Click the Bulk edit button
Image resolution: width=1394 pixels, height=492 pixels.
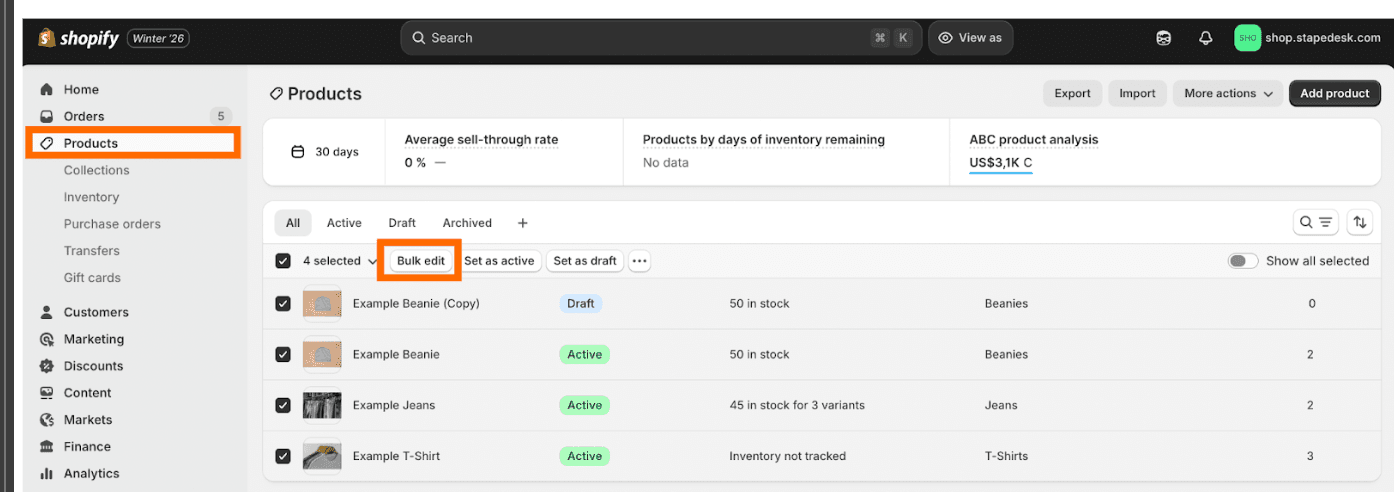pos(421,261)
